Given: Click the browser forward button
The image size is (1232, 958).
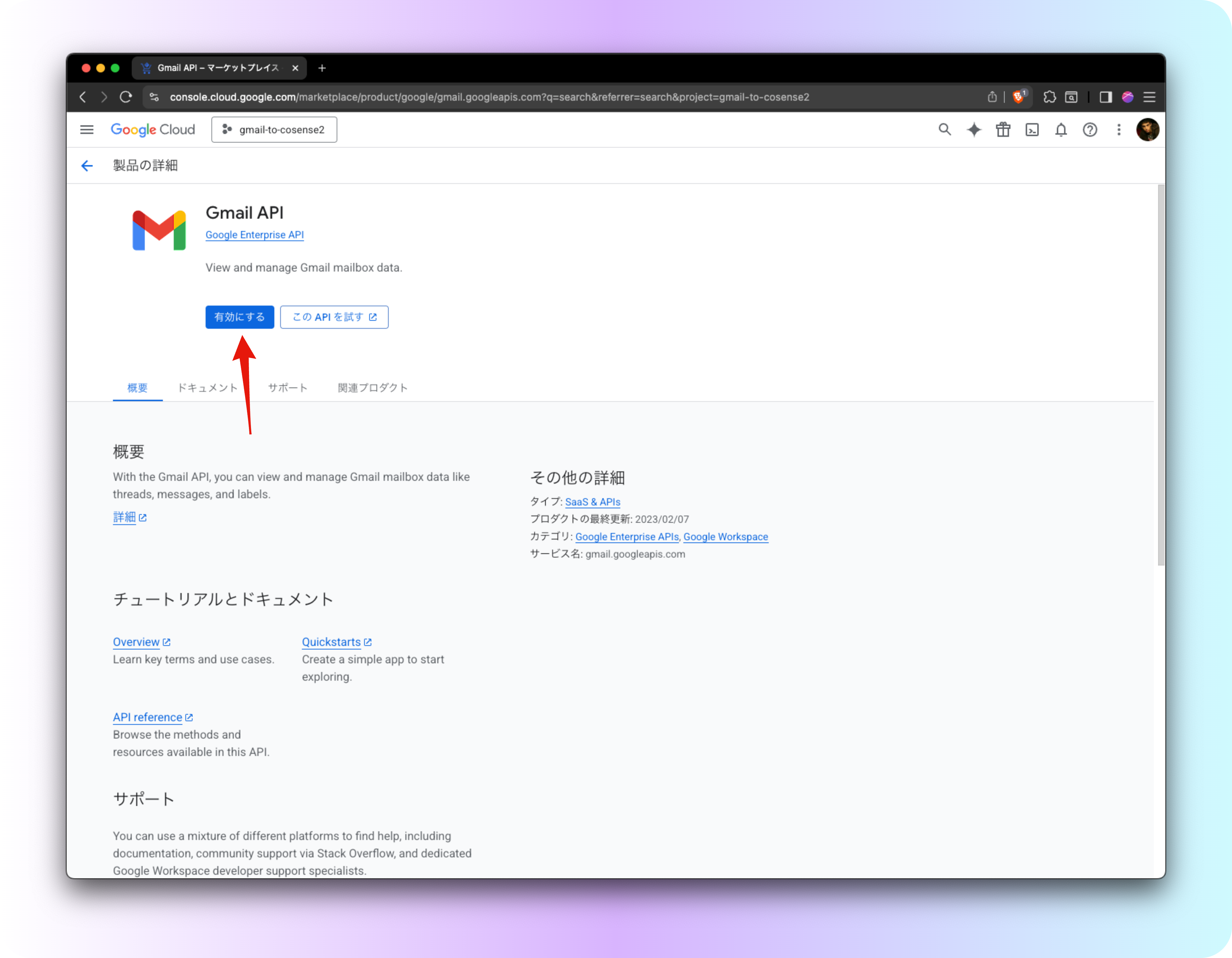Looking at the screenshot, I should coord(104,97).
